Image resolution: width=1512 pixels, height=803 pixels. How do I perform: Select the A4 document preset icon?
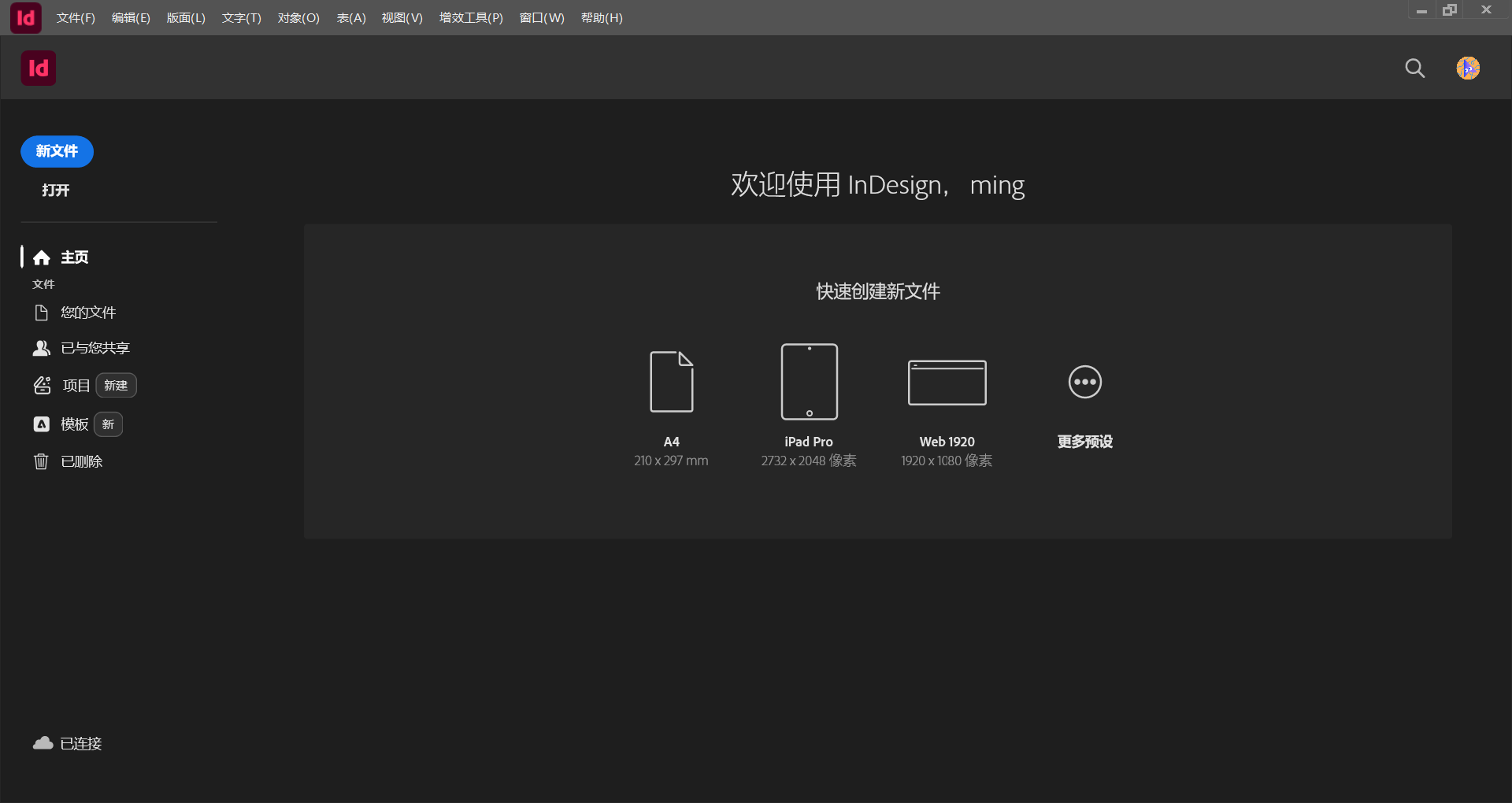point(670,382)
